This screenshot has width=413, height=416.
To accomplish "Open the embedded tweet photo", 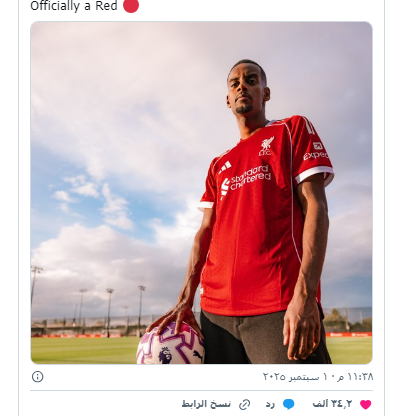I will click(x=201, y=193).
